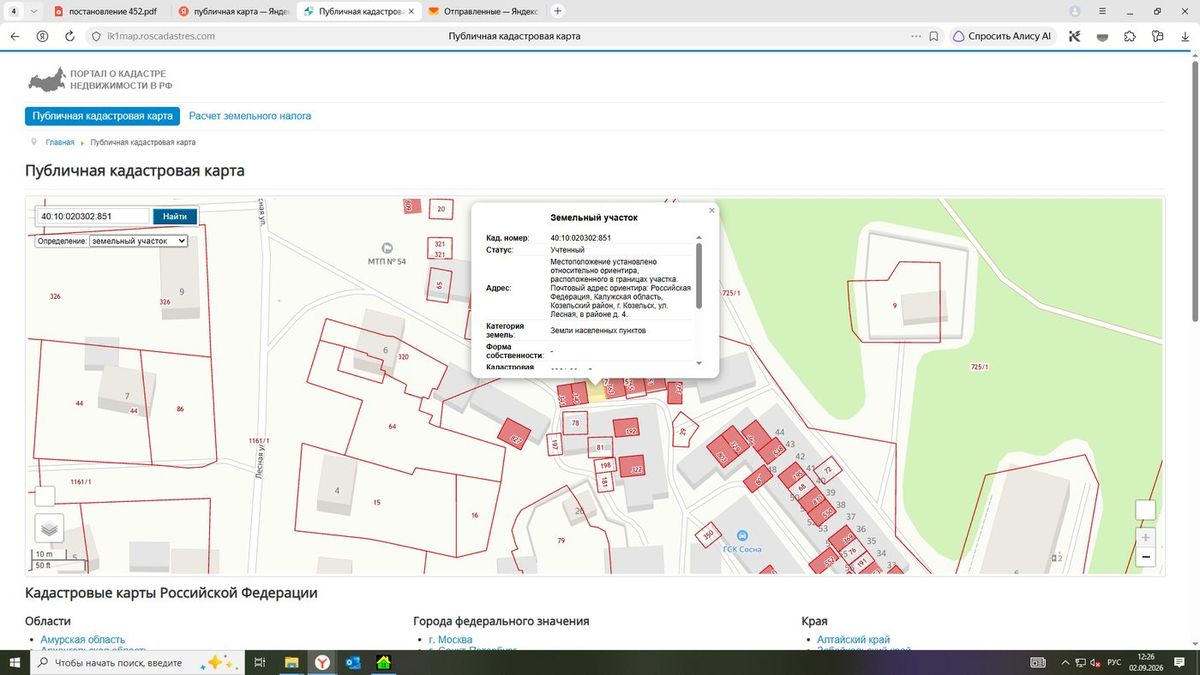Select parcel labeled 79 on the map
Screen dimensions: 1200x675
[561, 540]
